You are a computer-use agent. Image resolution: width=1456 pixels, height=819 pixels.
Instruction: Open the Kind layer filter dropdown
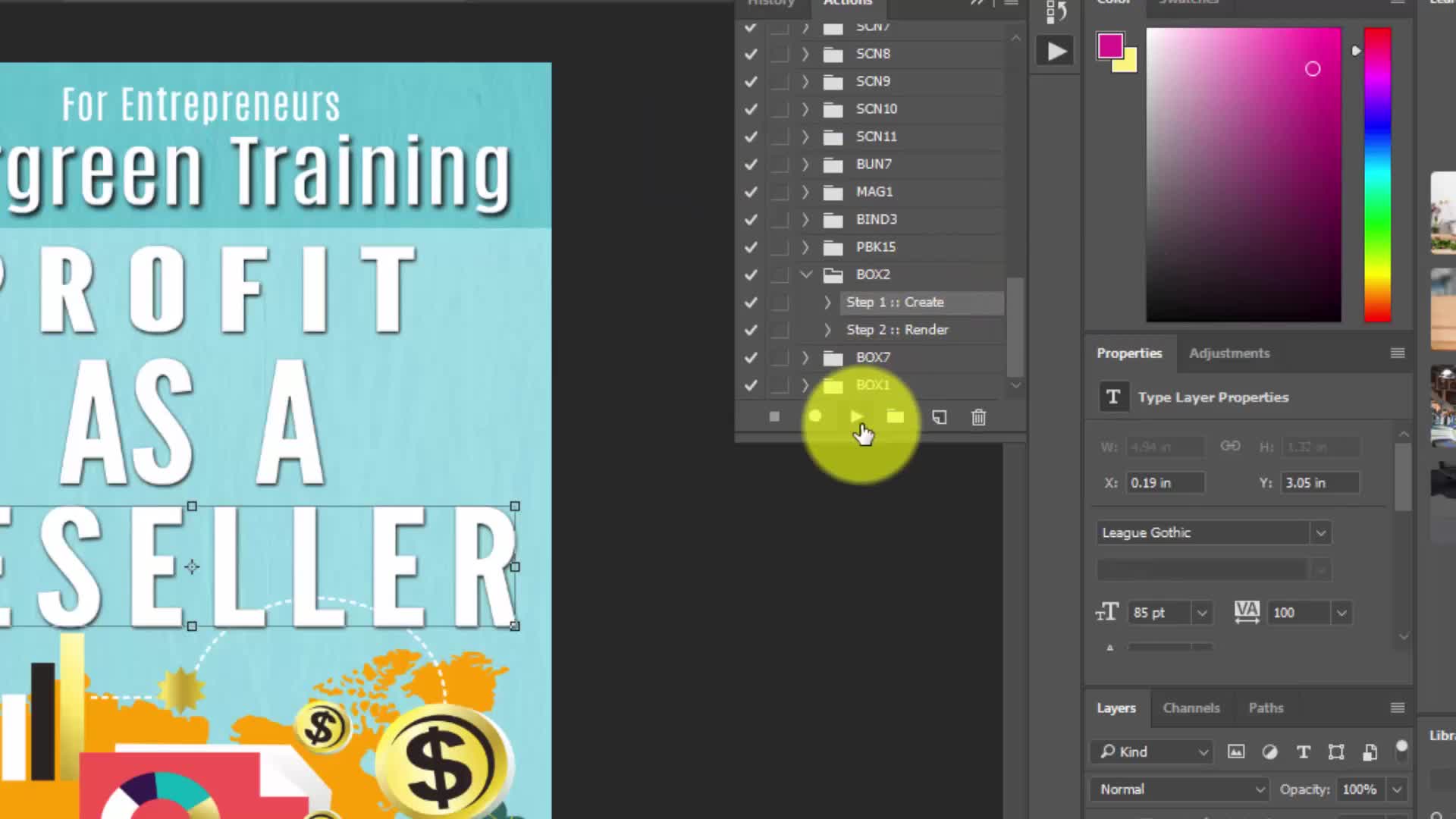(x=1153, y=752)
